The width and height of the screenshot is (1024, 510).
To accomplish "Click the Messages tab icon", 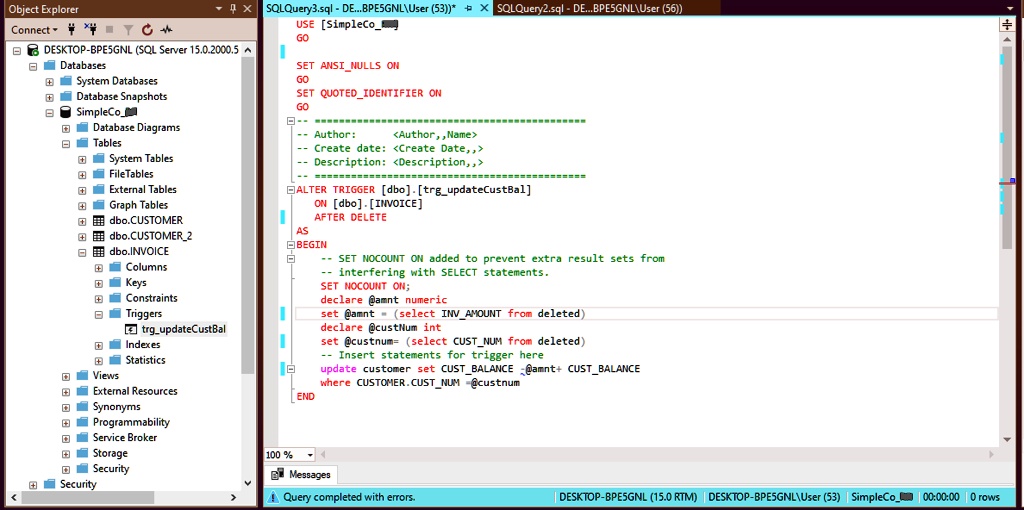I will click(278, 474).
